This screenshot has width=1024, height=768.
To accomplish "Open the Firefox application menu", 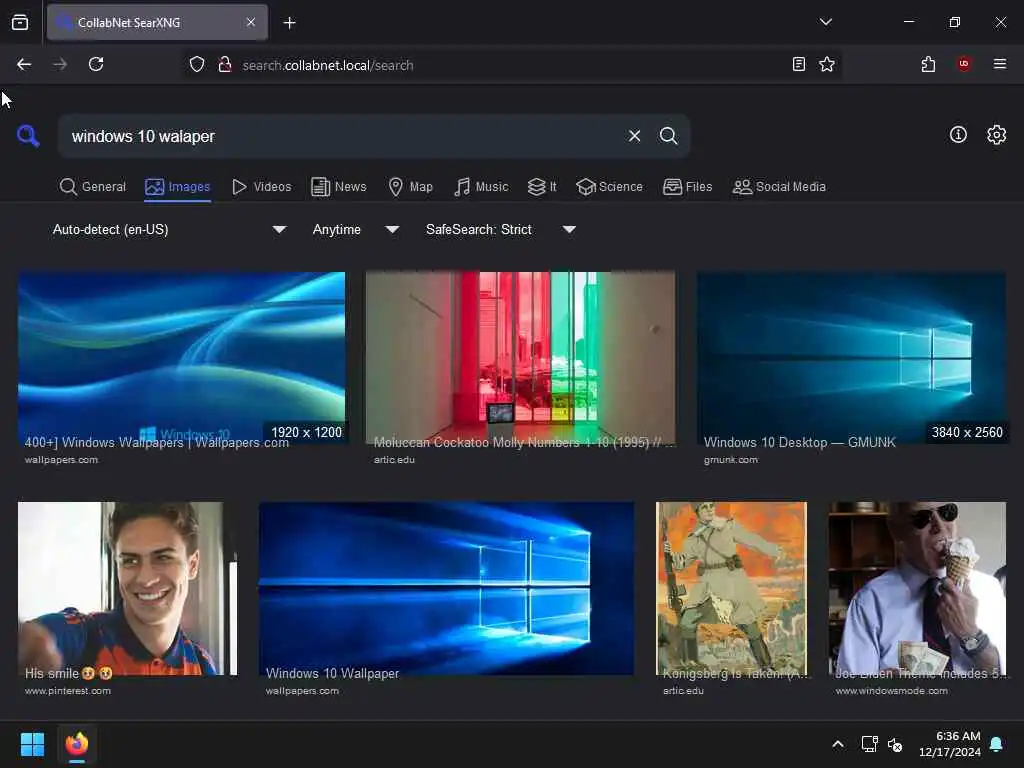I will tap(999, 64).
